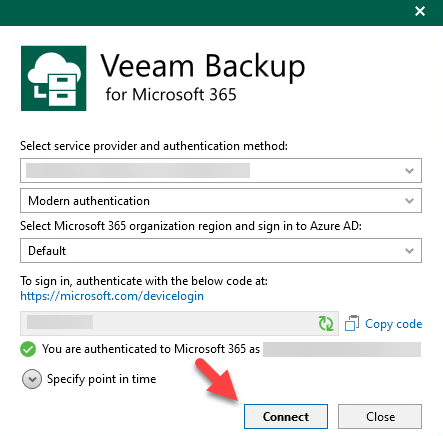Close the dialog with the top-right X
443x436 pixels.
click(x=420, y=11)
